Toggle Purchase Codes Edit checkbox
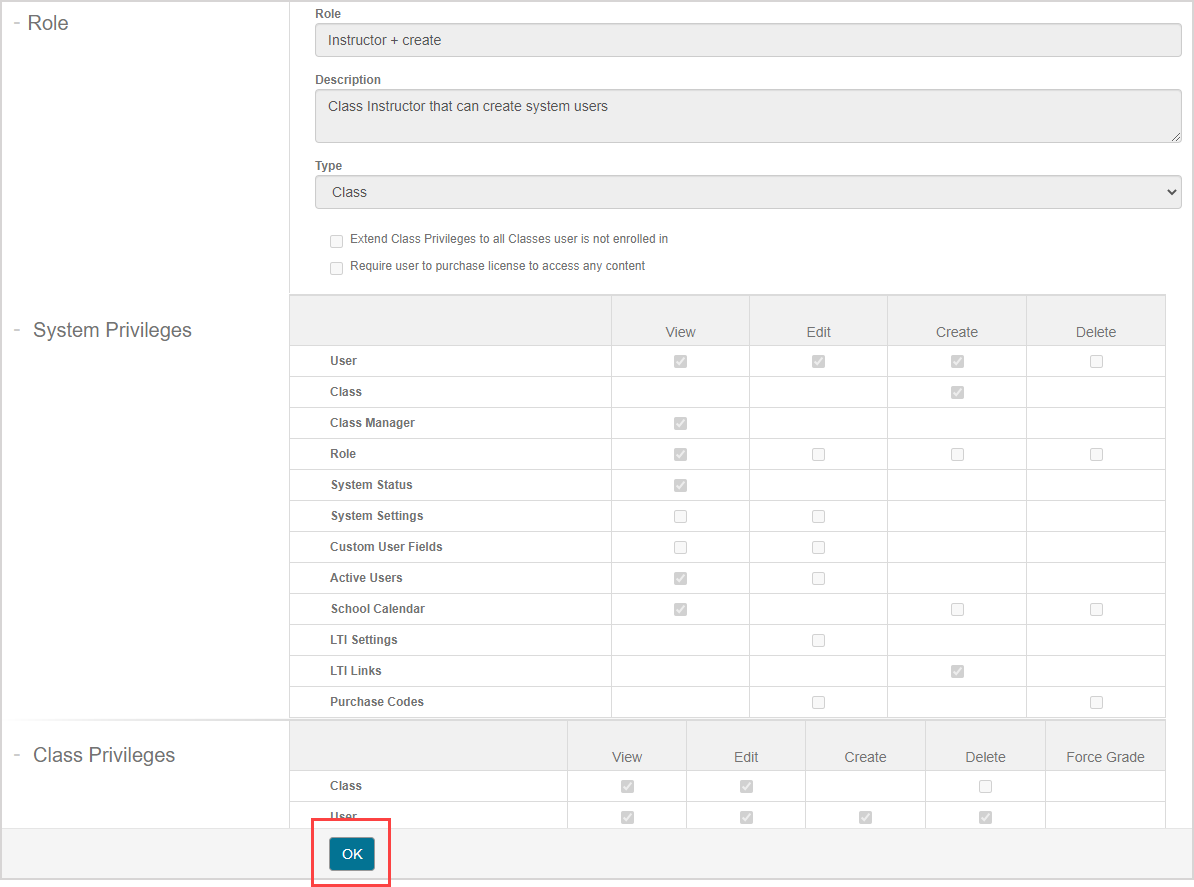The width and height of the screenshot is (1194, 887). point(818,702)
